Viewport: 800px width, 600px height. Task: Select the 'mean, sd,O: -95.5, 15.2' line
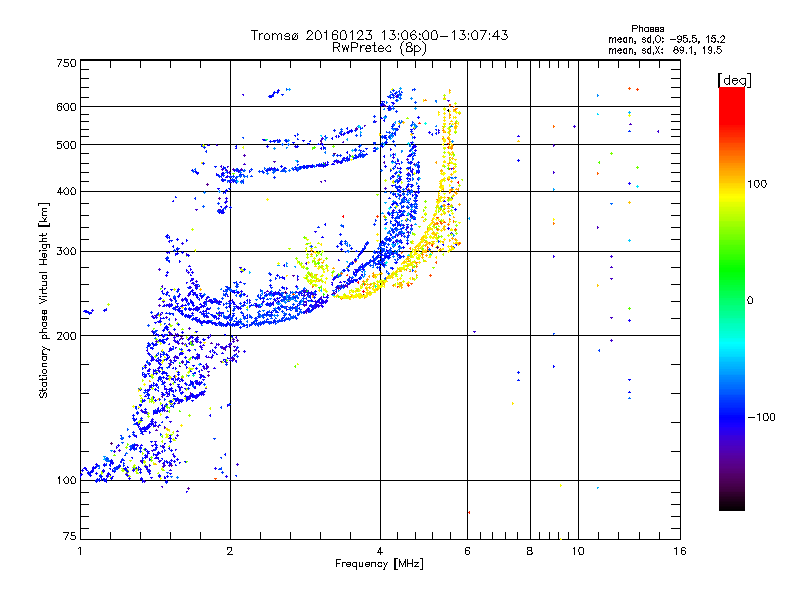pos(666,39)
